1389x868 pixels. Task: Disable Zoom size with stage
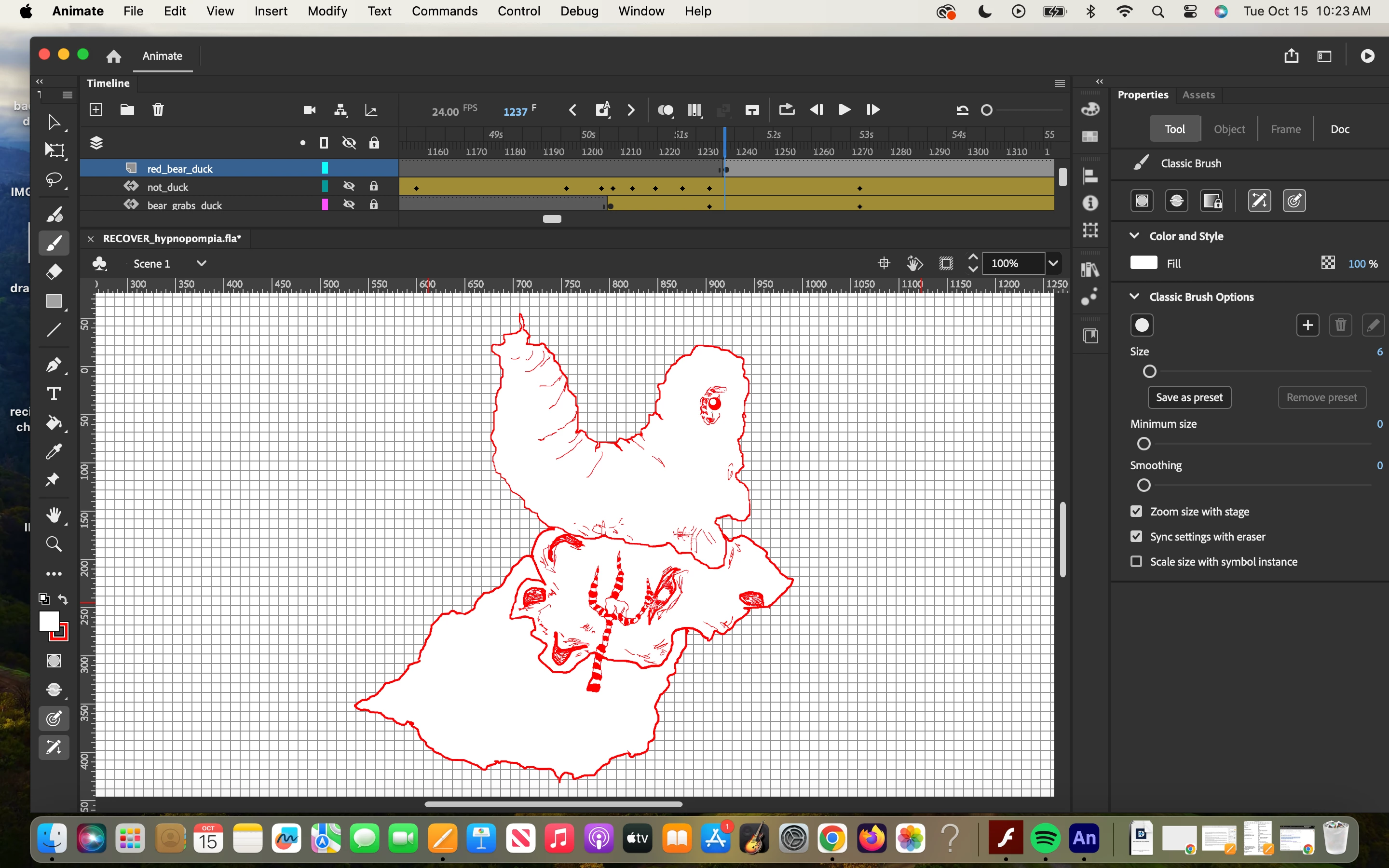(x=1136, y=511)
